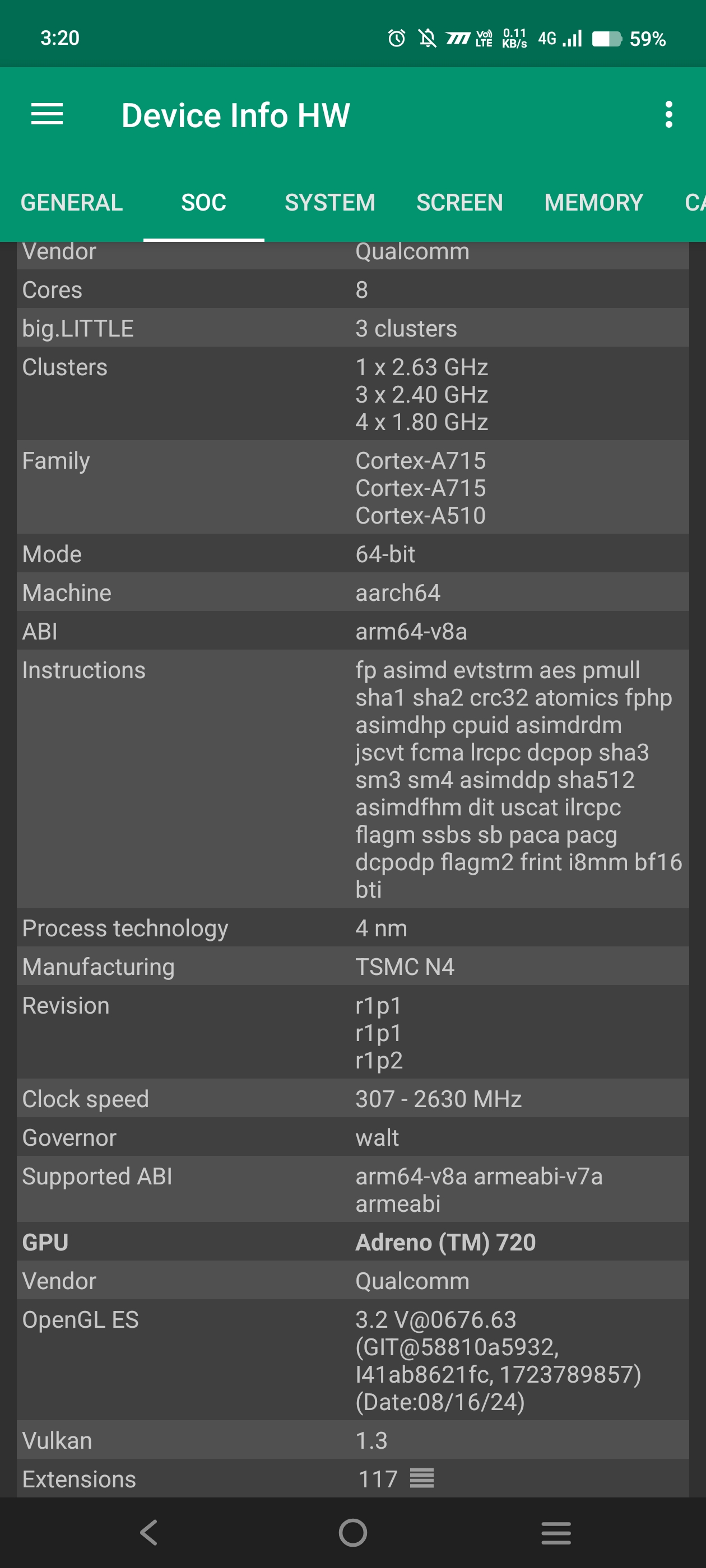This screenshot has height=1568, width=706.
Task: Switch to the SYSTEM tab
Action: (329, 202)
